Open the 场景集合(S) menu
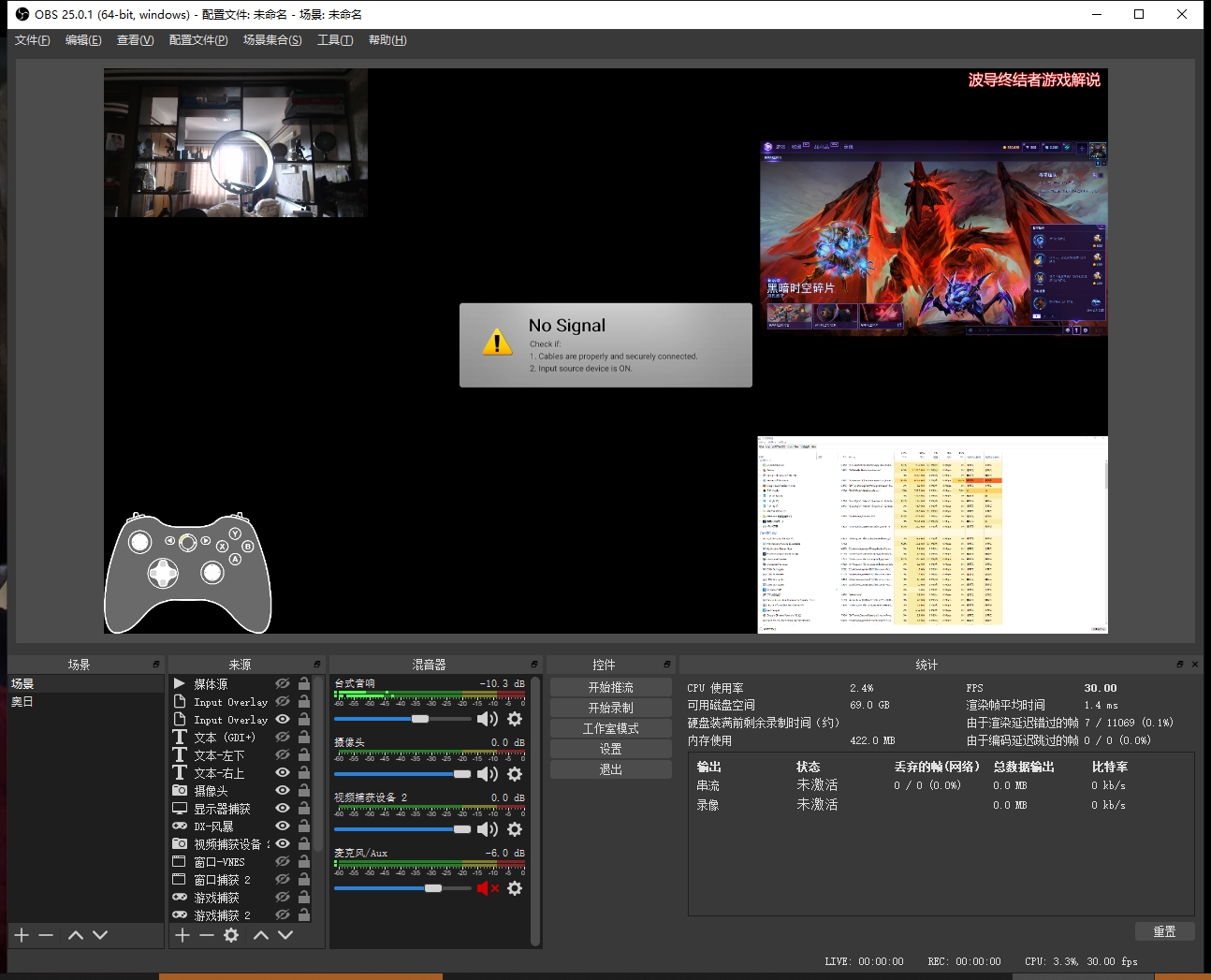This screenshot has height=980, width=1211. tap(272, 40)
